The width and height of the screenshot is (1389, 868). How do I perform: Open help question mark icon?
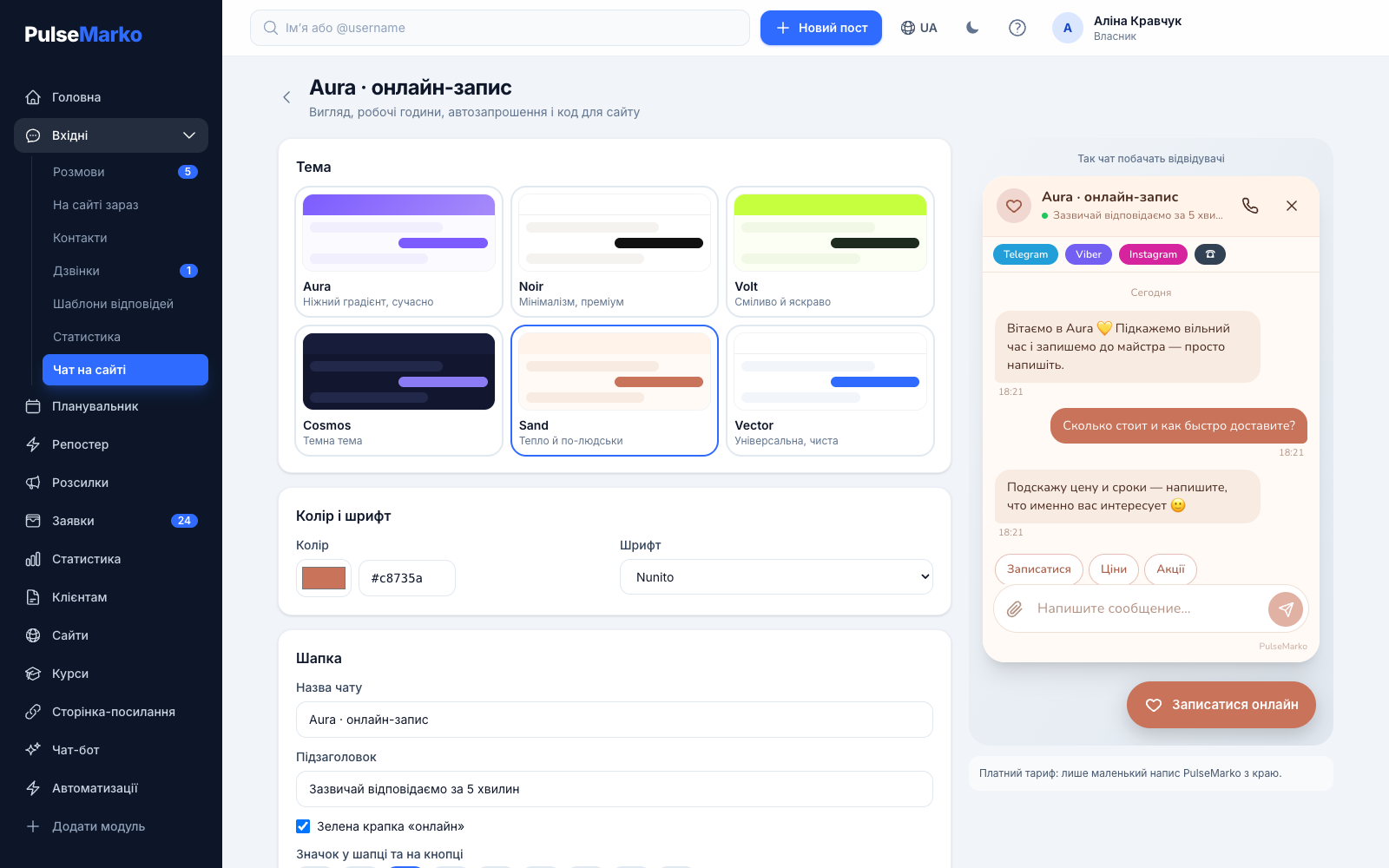pos(1017,28)
